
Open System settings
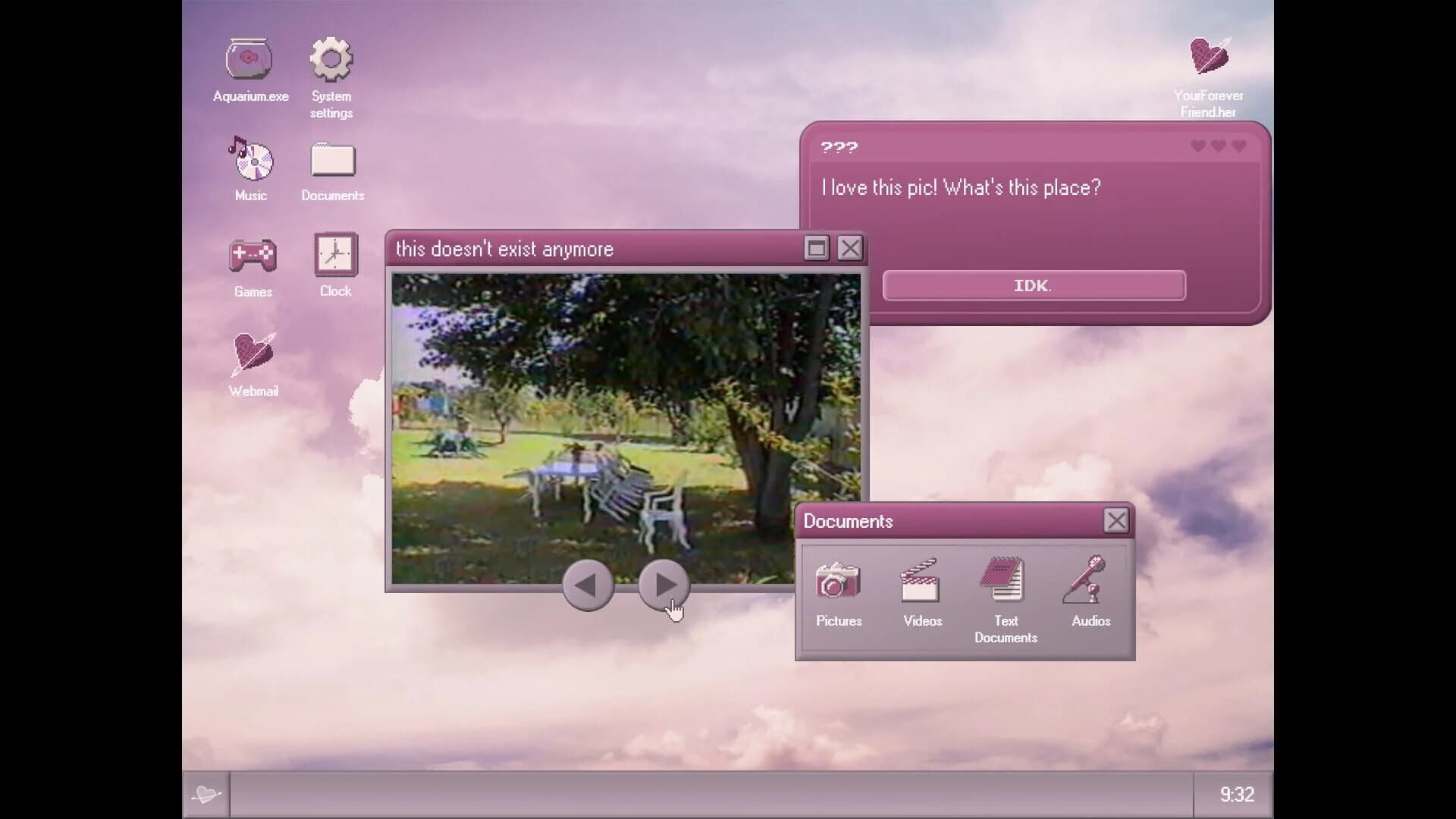pos(332,58)
